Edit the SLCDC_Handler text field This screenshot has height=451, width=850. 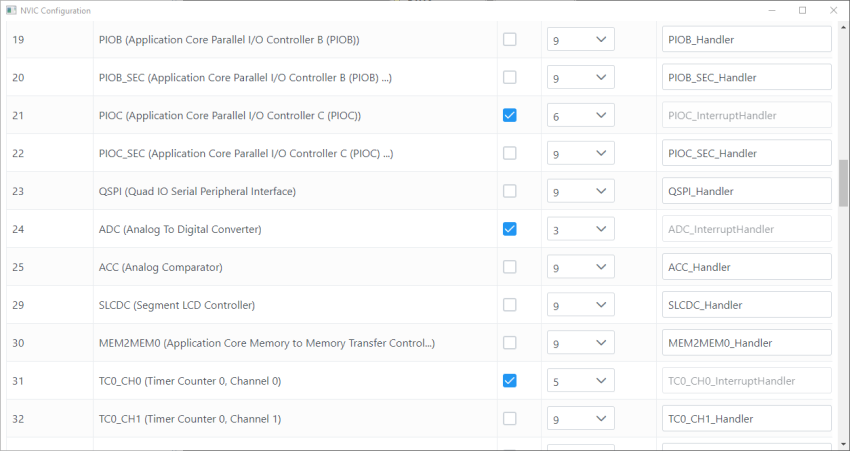pos(746,305)
